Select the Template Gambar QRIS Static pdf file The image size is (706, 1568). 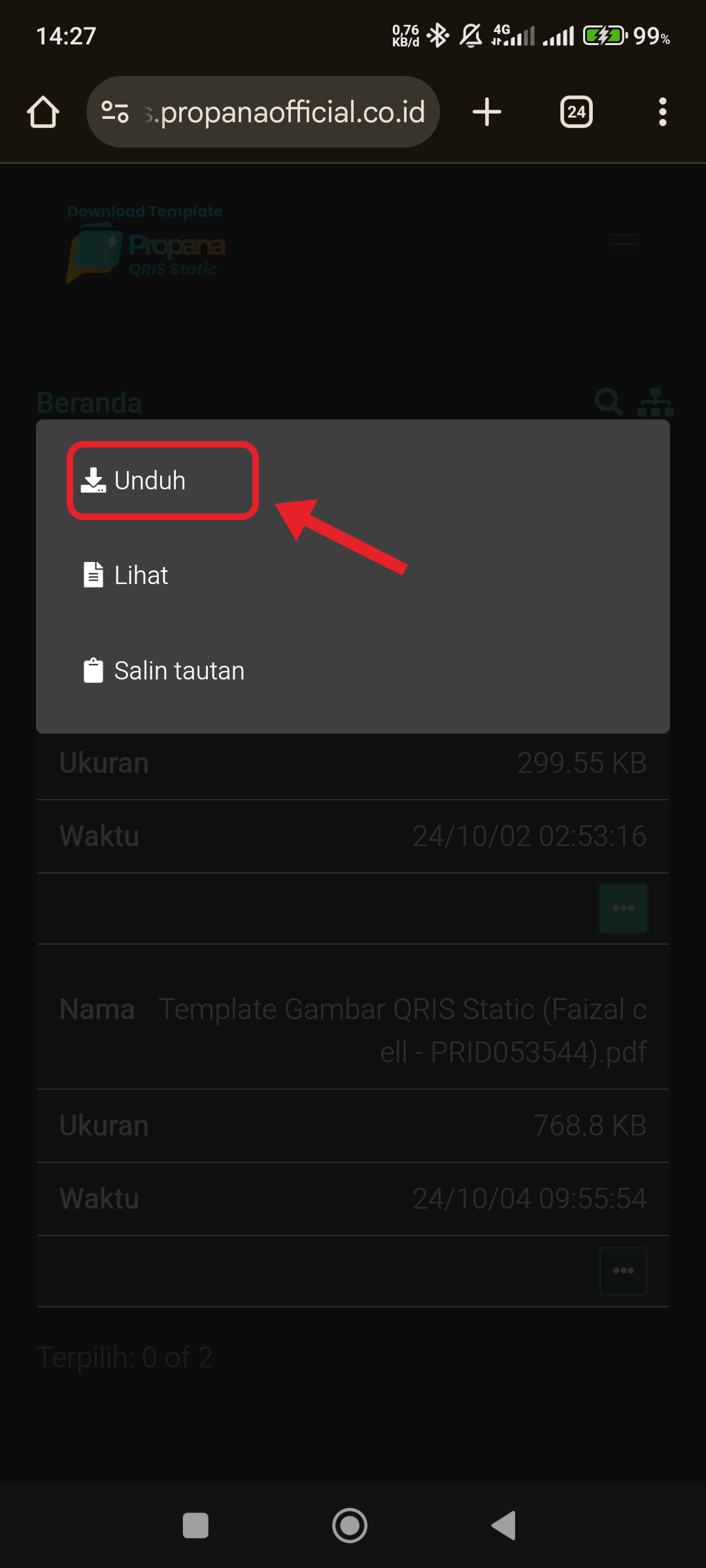pyautogui.click(x=403, y=1030)
